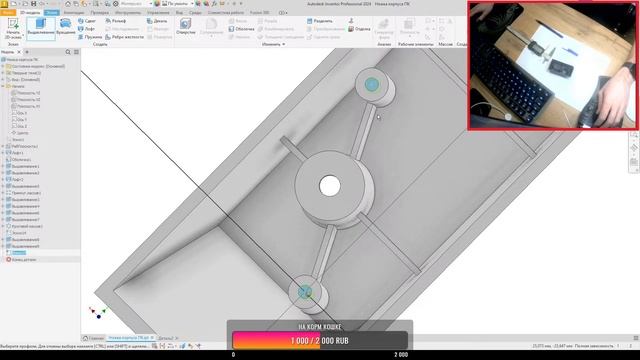Activate the Ребро жесткости (Rib) tool
The image size is (640, 360).
coord(124,37)
